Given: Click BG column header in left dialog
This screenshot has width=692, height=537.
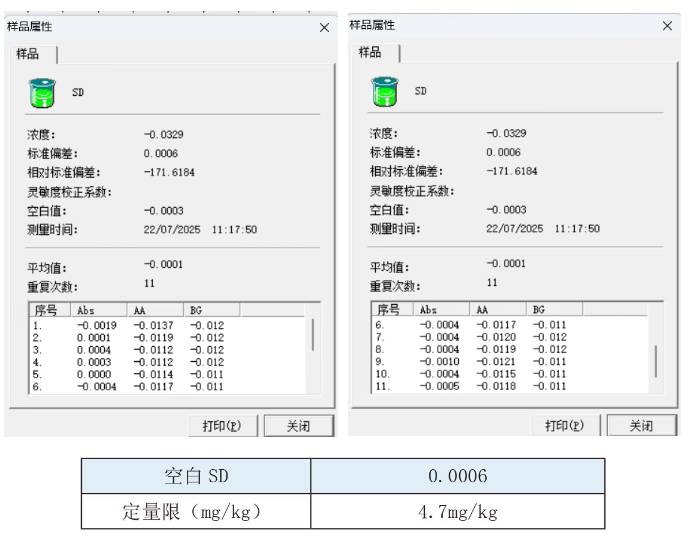Looking at the screenshot, I should (212, 310).
